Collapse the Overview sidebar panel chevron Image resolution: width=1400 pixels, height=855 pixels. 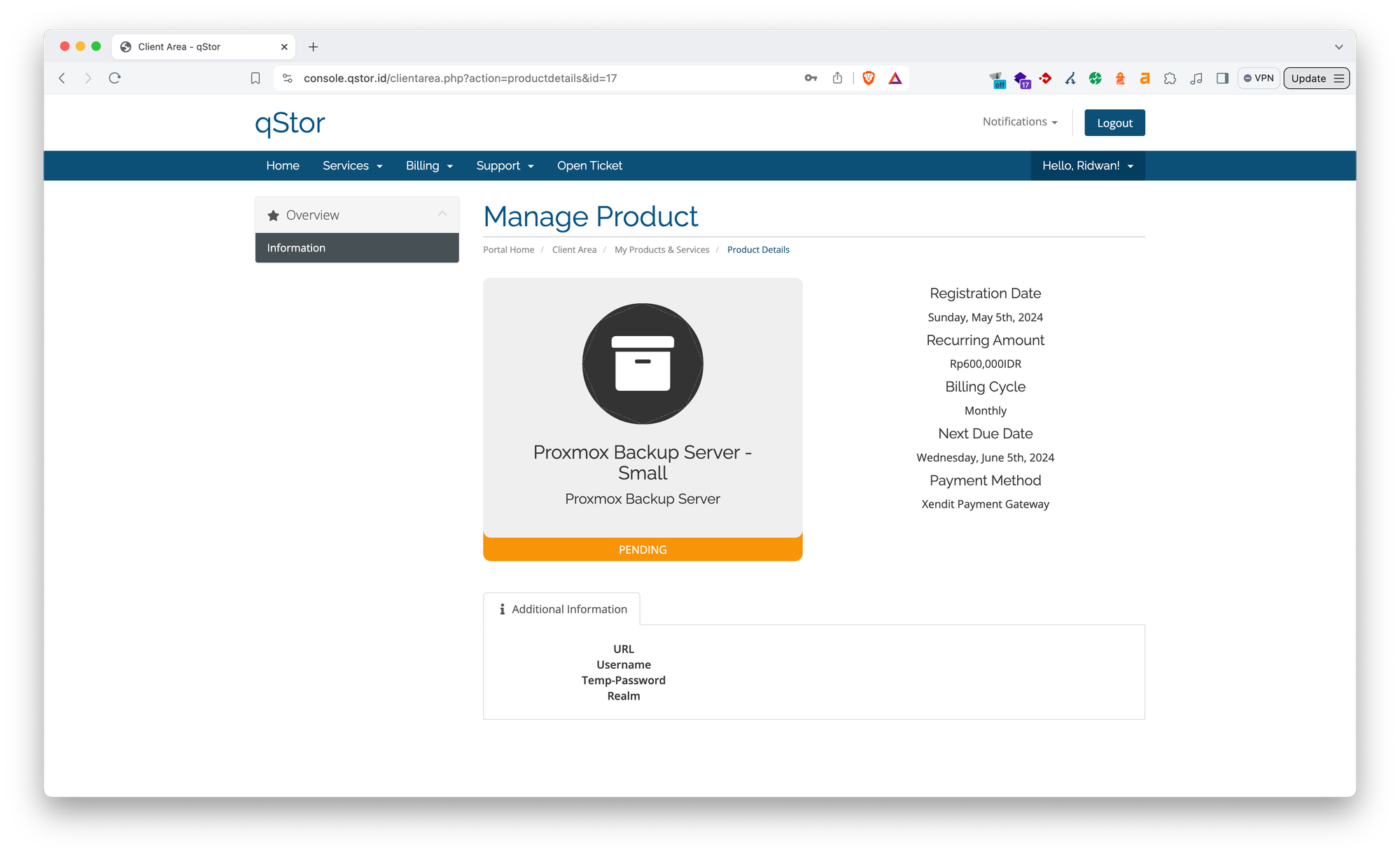pos(442,214)
